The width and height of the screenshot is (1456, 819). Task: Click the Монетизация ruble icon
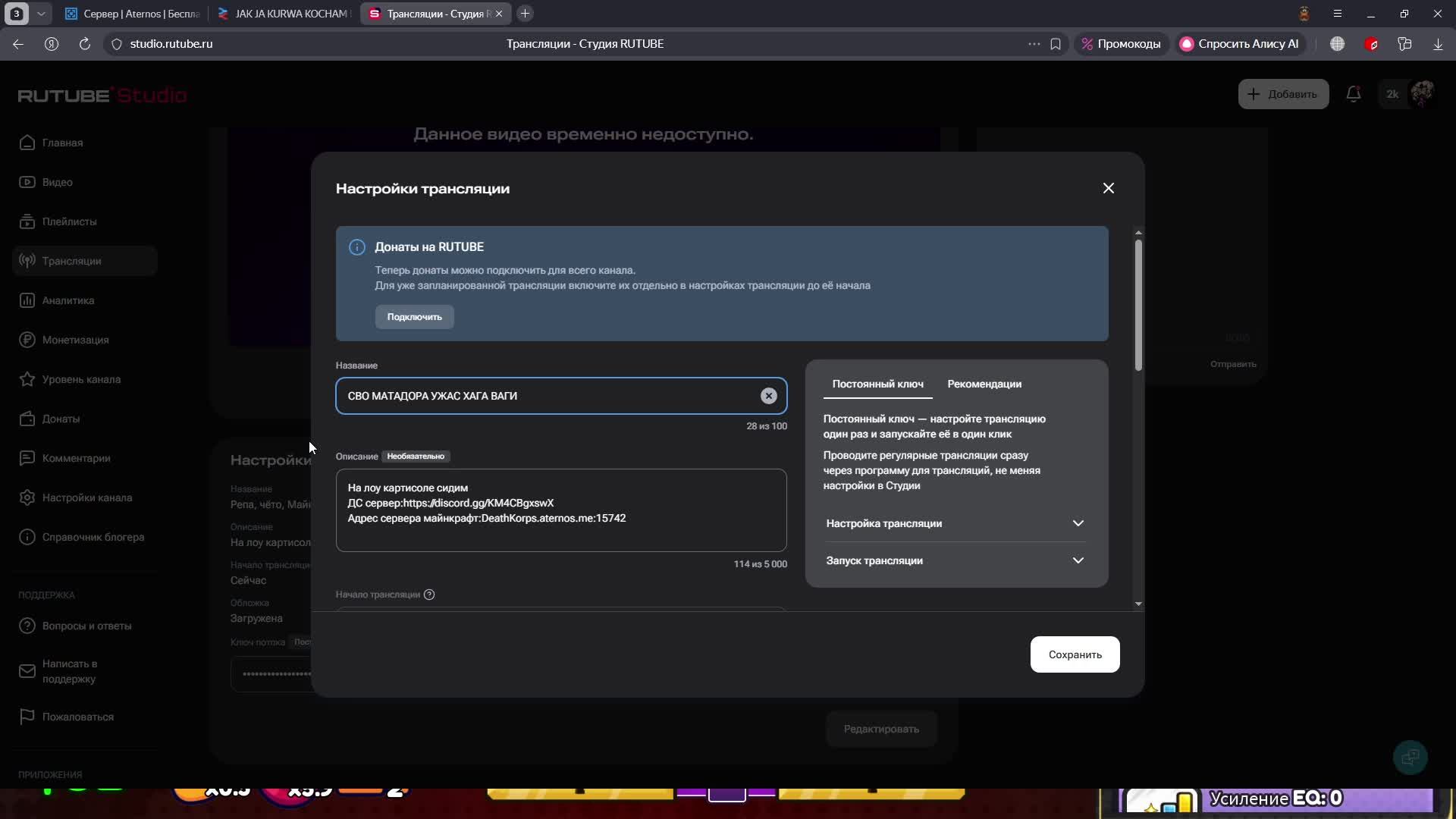(27, 340)
